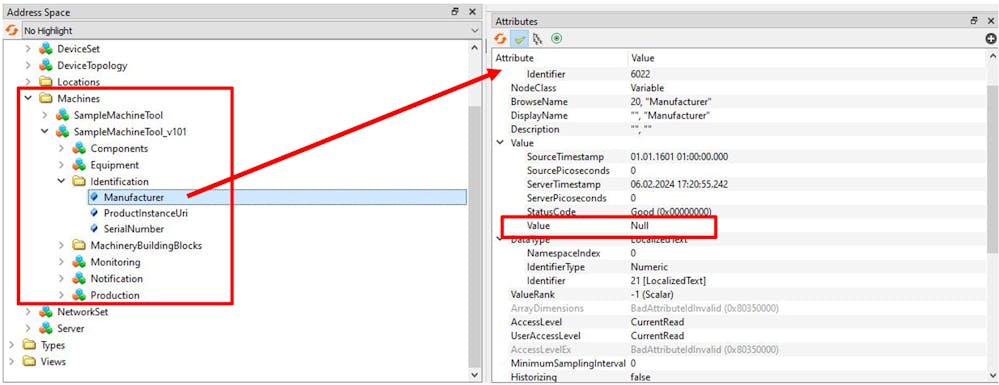Collapse the Identification folder
This screenshot has height=385, width=999.
coord(61,181)
